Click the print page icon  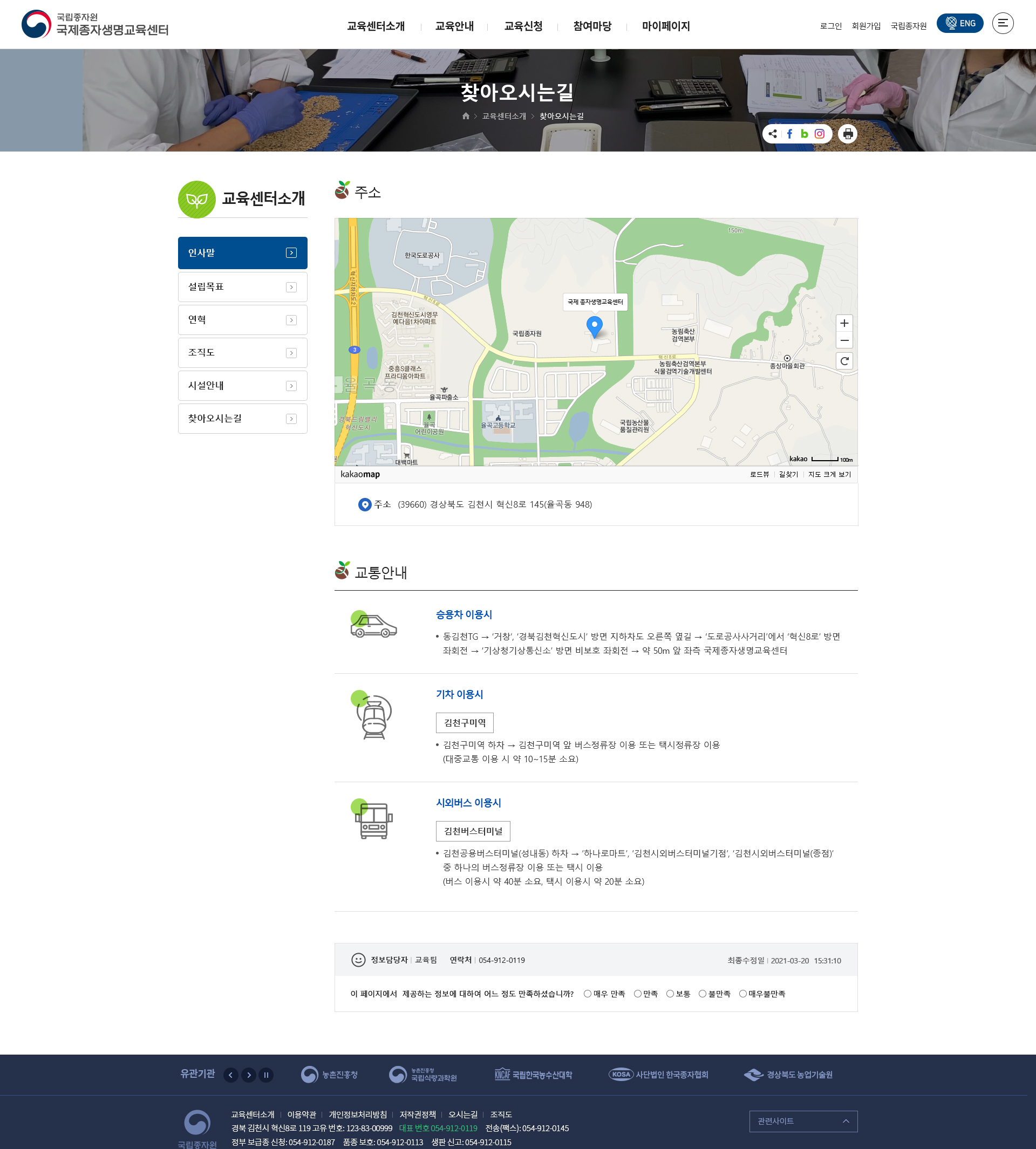848,134
